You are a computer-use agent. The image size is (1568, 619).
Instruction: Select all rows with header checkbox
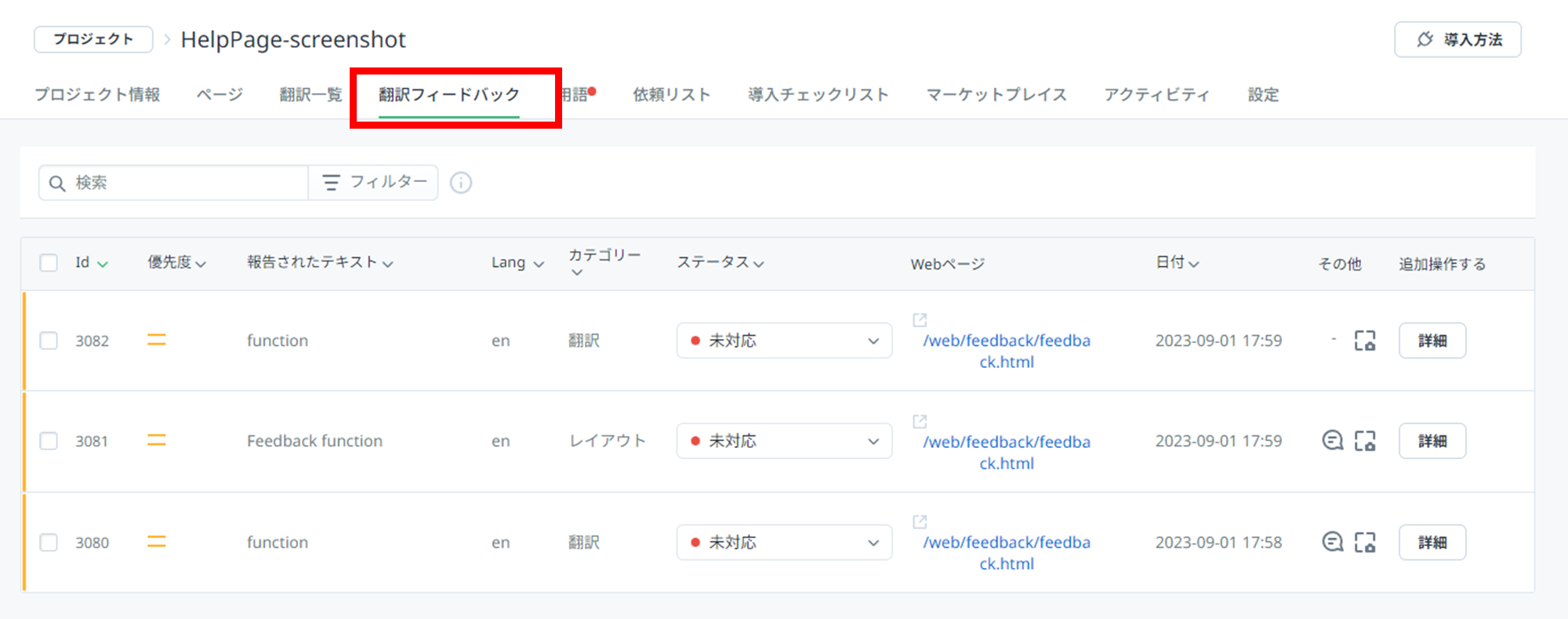pyautogui.click(x=49, y=263)
